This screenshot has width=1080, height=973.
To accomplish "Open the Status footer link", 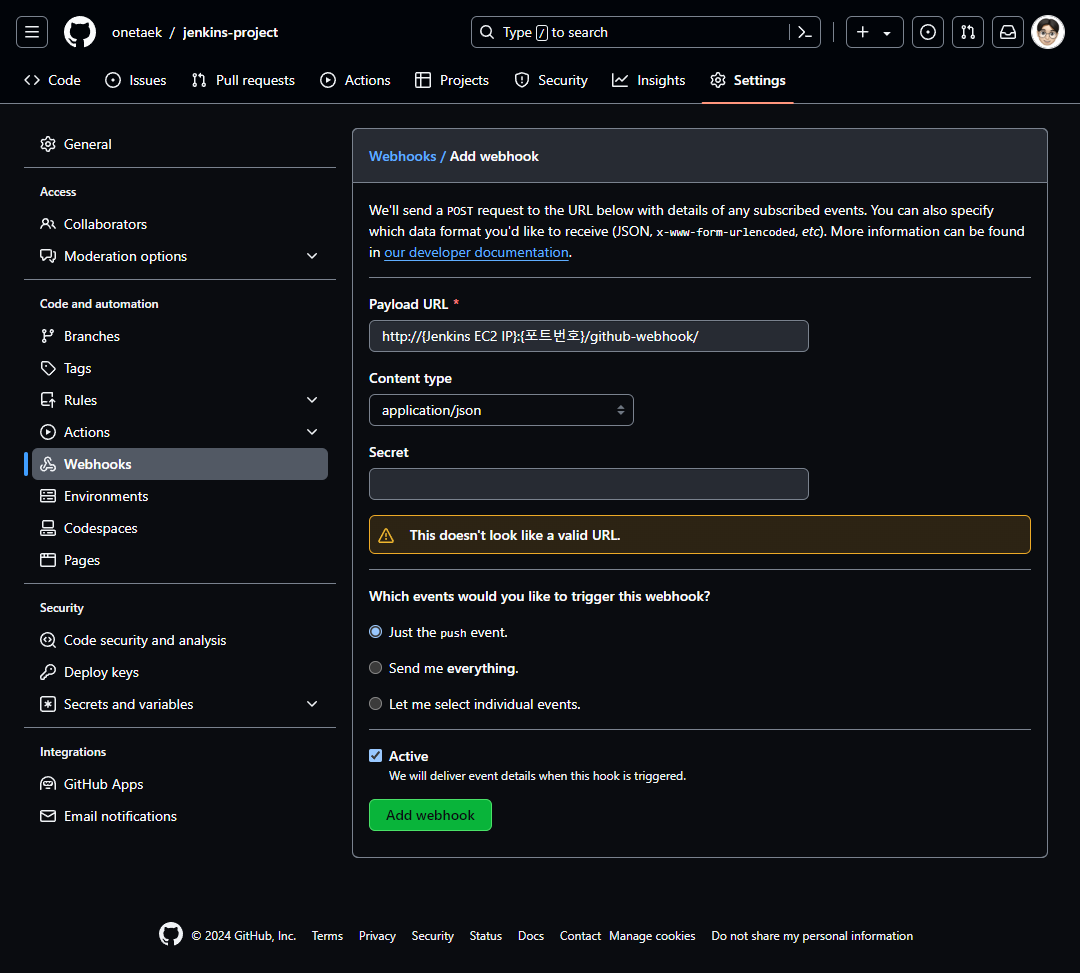I will [486, 936].
